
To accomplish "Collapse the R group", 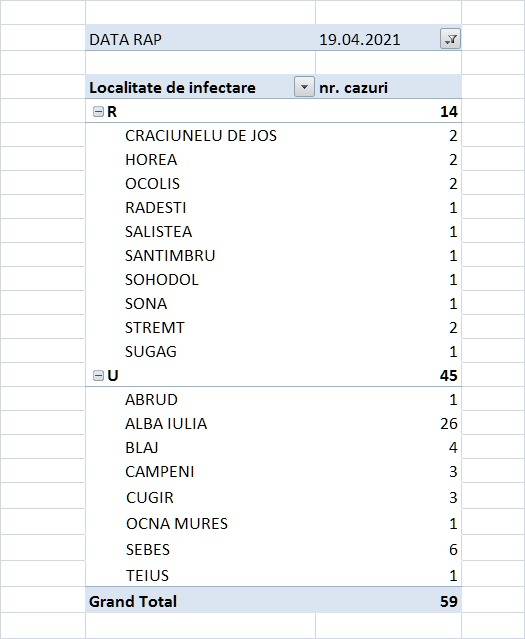I will (x=98, y=112).
